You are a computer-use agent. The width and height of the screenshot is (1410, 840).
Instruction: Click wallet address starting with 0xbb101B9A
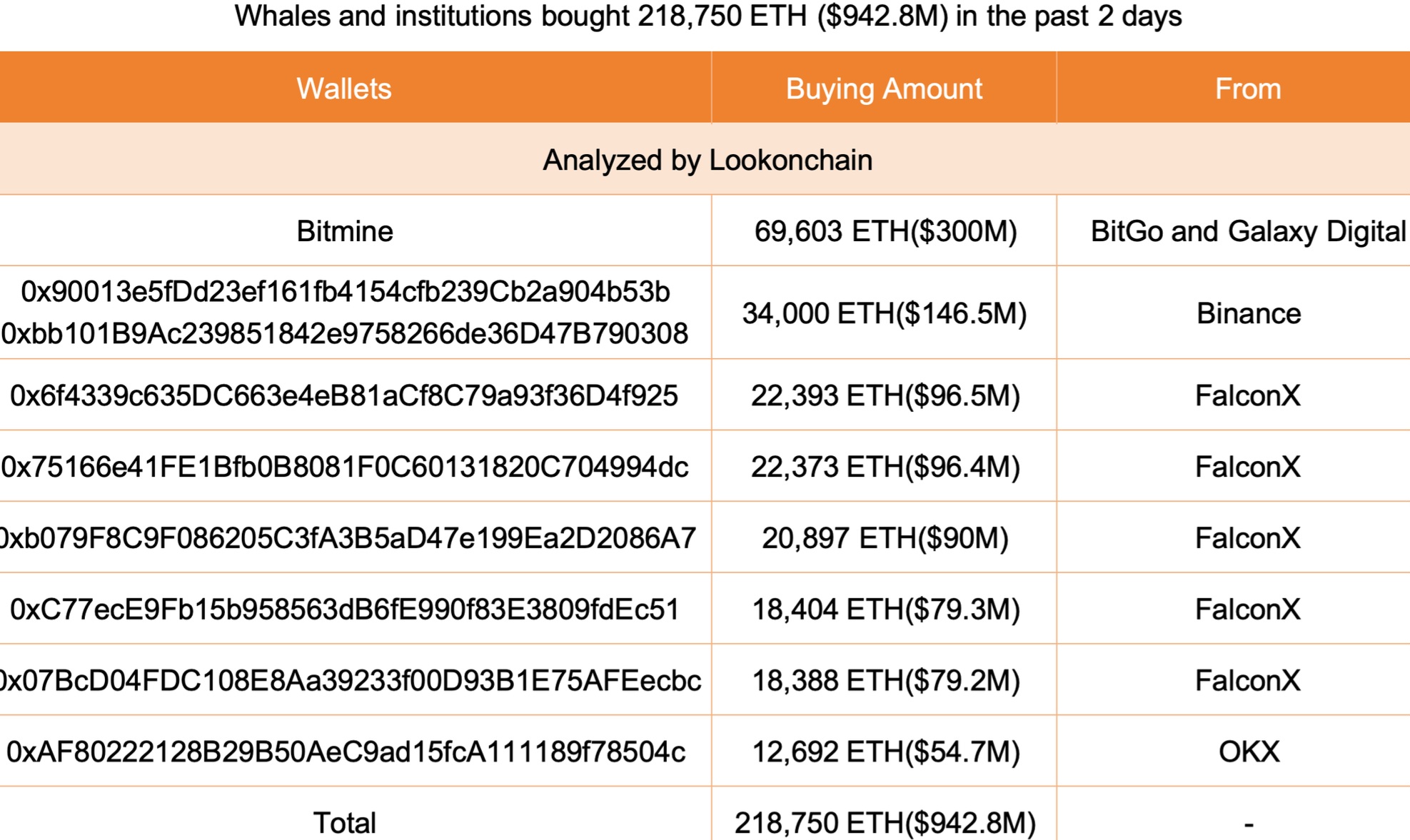[345, 333]
